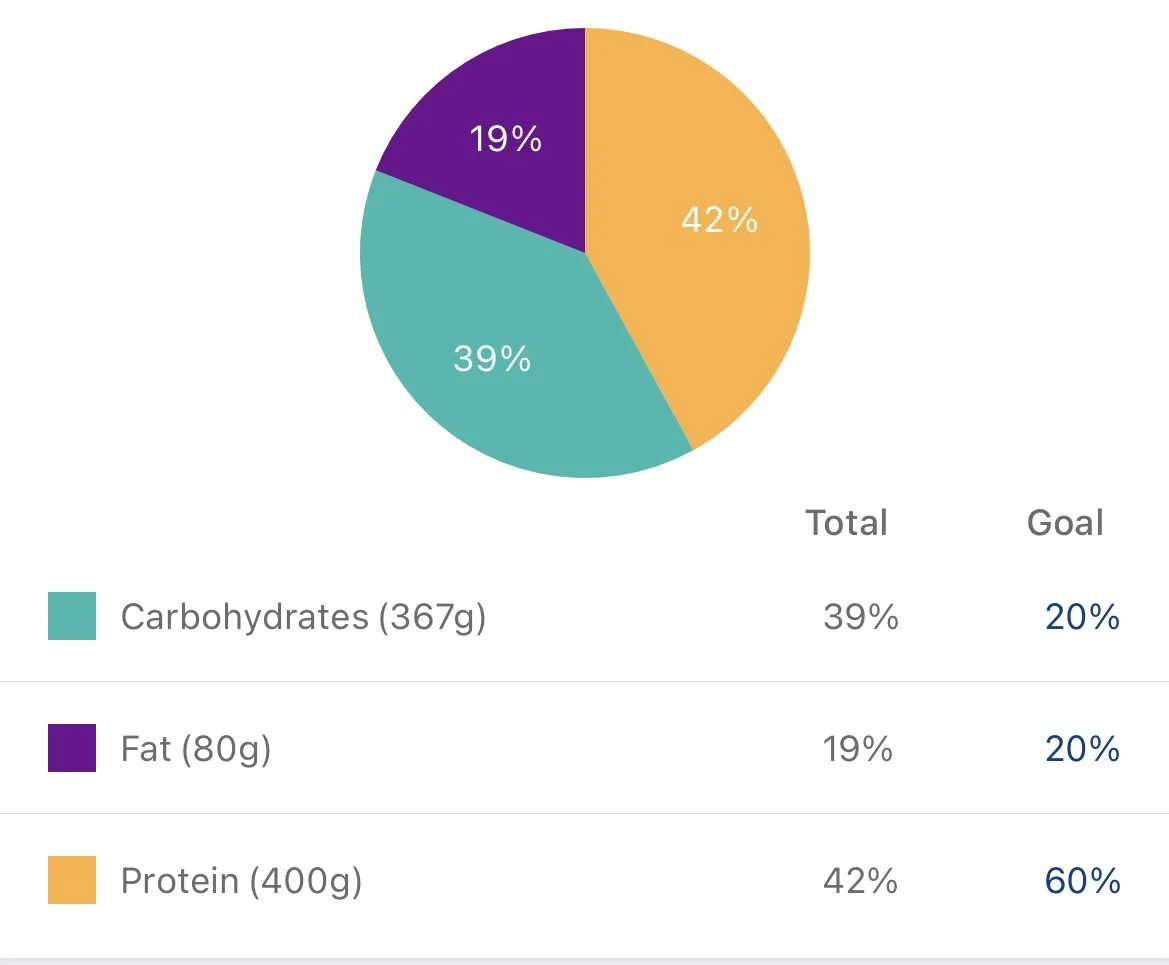Click the 39% label inside the pie chart
This screenshot has width=1169, height=965.
tap(492, 358)
